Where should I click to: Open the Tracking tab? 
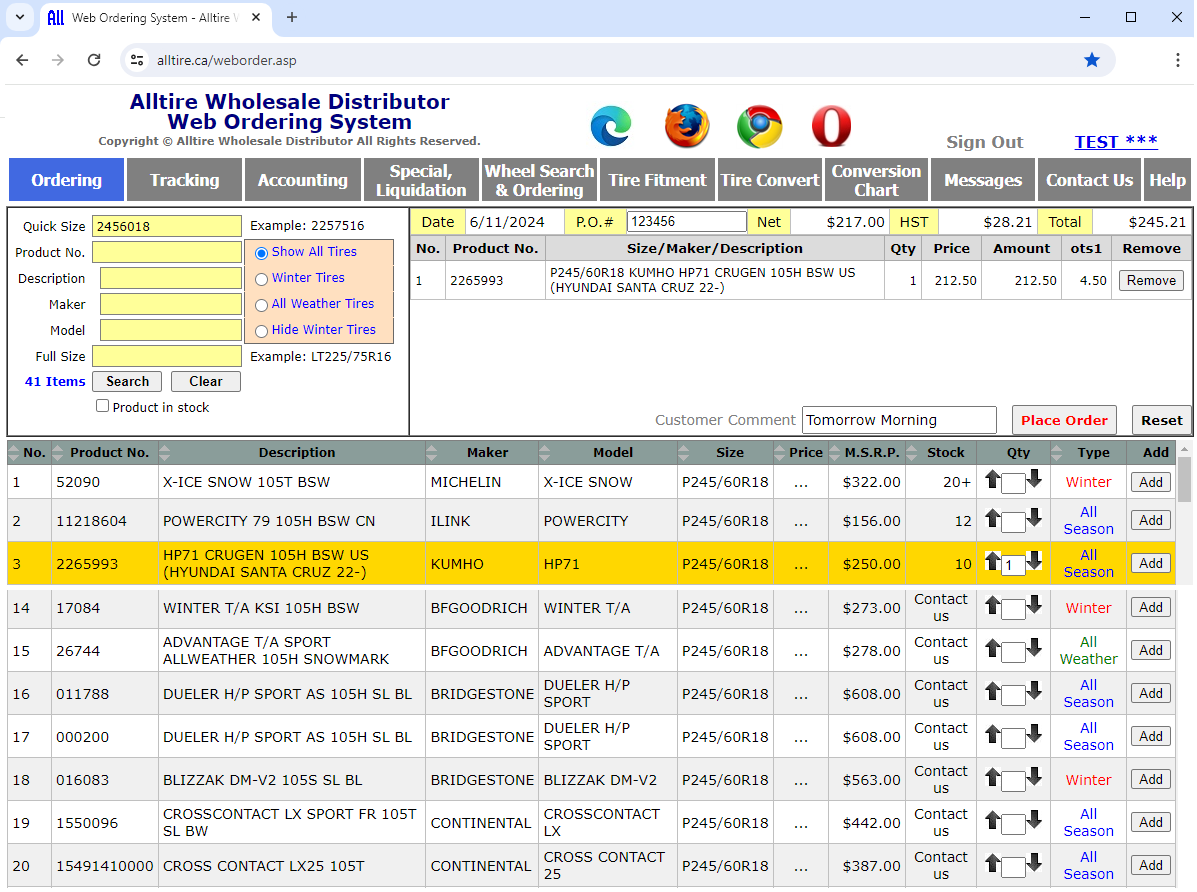(x=185, y=180)
